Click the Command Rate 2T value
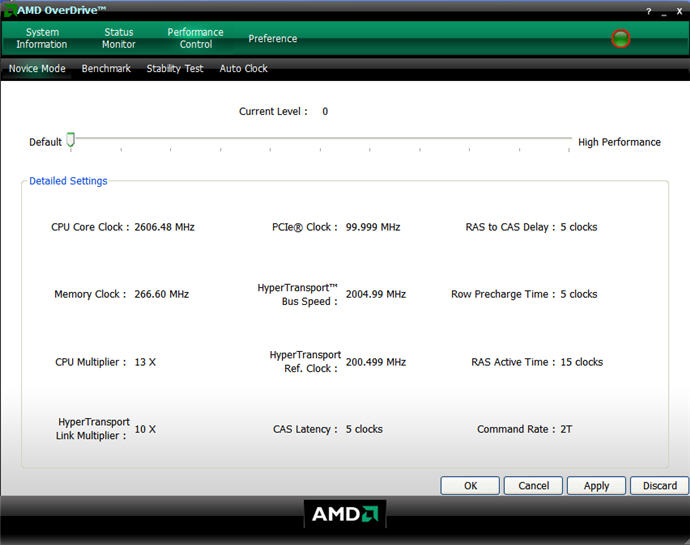 (566, 429)
